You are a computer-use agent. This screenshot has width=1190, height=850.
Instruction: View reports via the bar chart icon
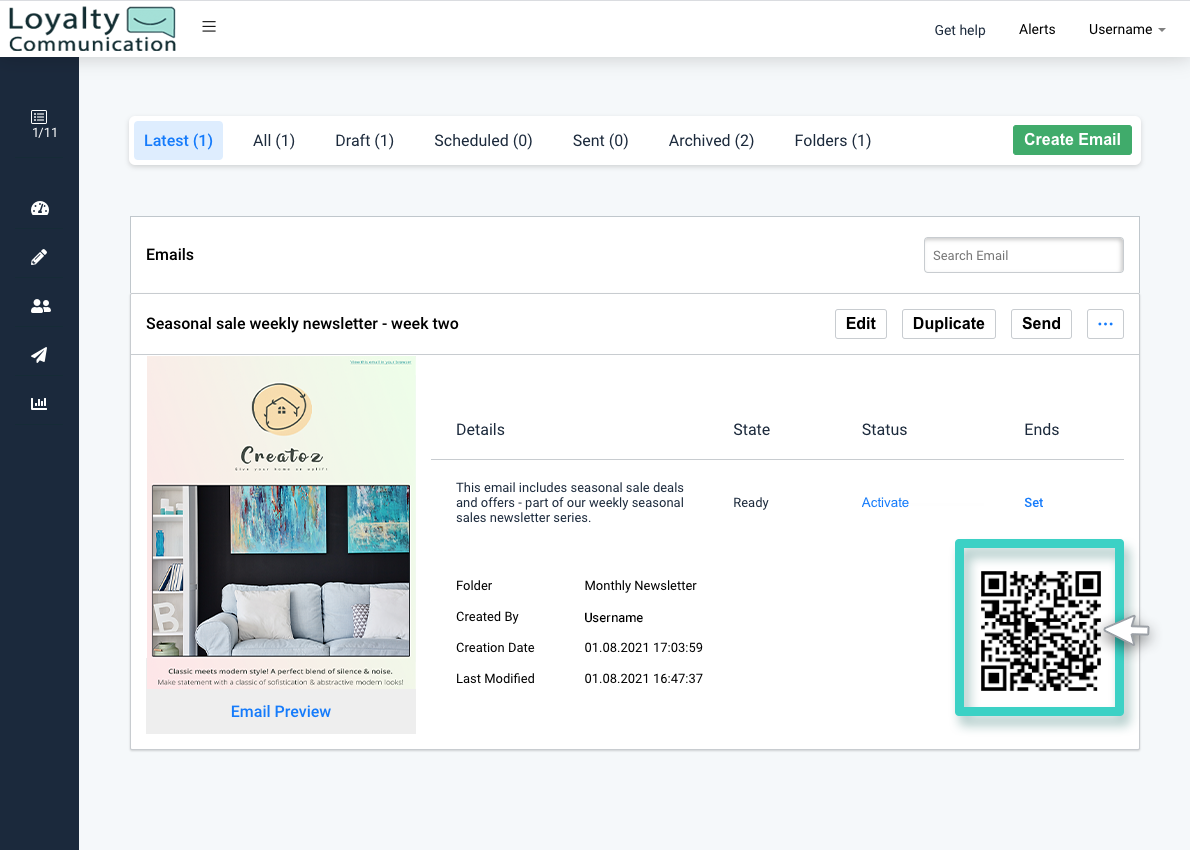pos(40,403)
